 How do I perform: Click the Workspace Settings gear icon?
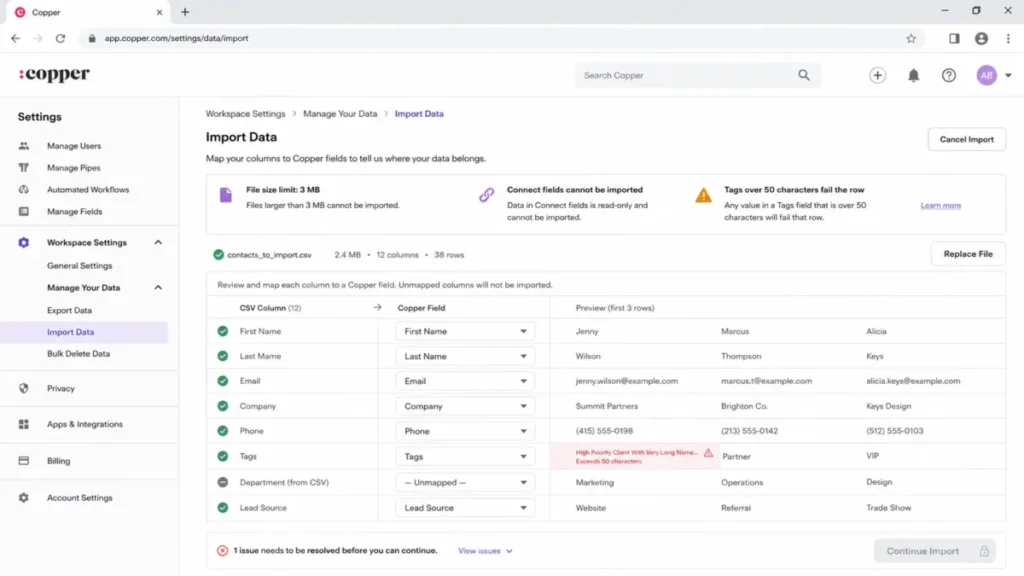(x=24, y=242)
